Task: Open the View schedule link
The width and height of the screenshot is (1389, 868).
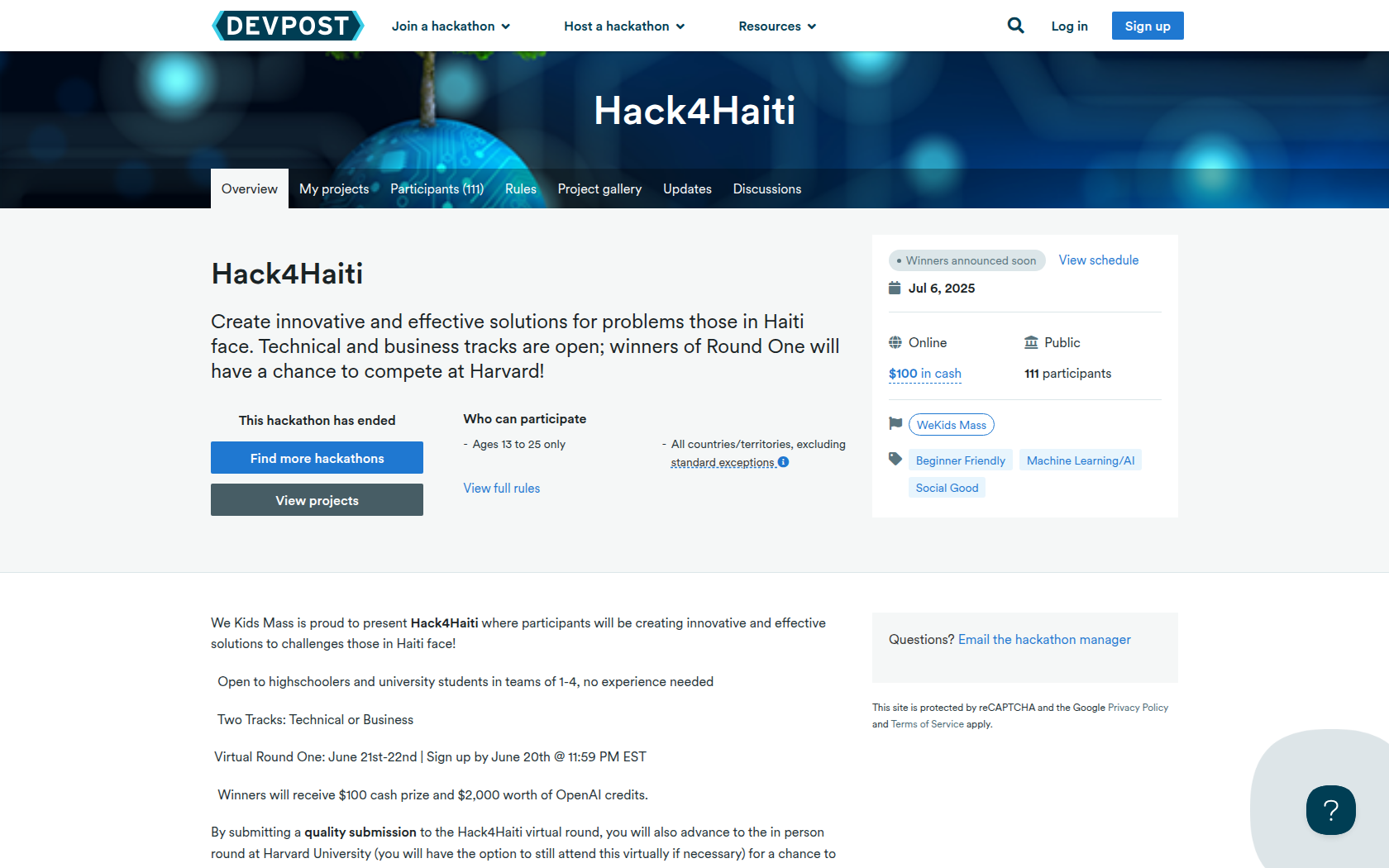Action: [1098, 260]
